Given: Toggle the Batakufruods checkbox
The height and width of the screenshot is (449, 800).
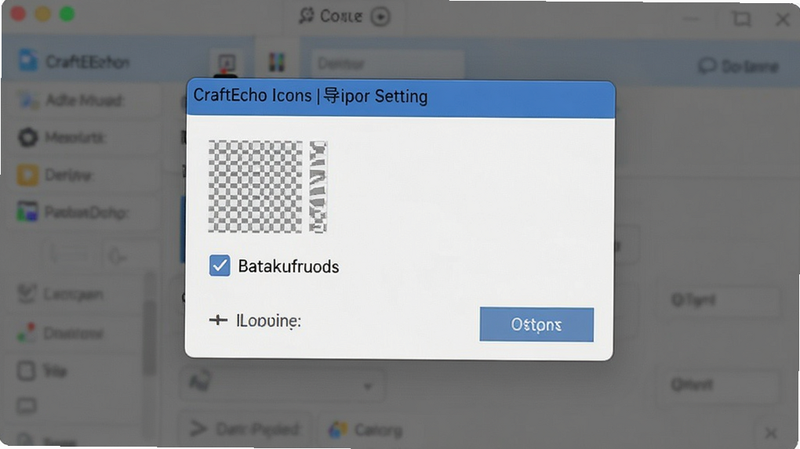Looking at the screenshot, I should 219,266.
